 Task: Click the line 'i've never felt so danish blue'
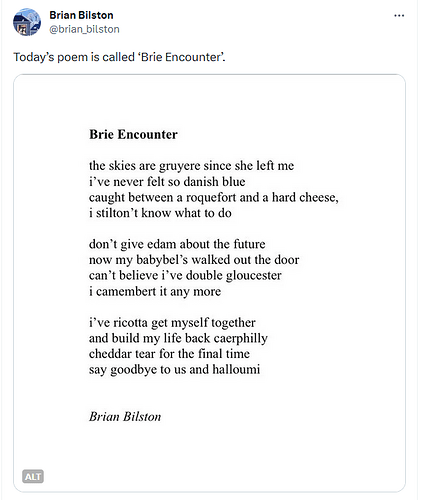(167, 181)
